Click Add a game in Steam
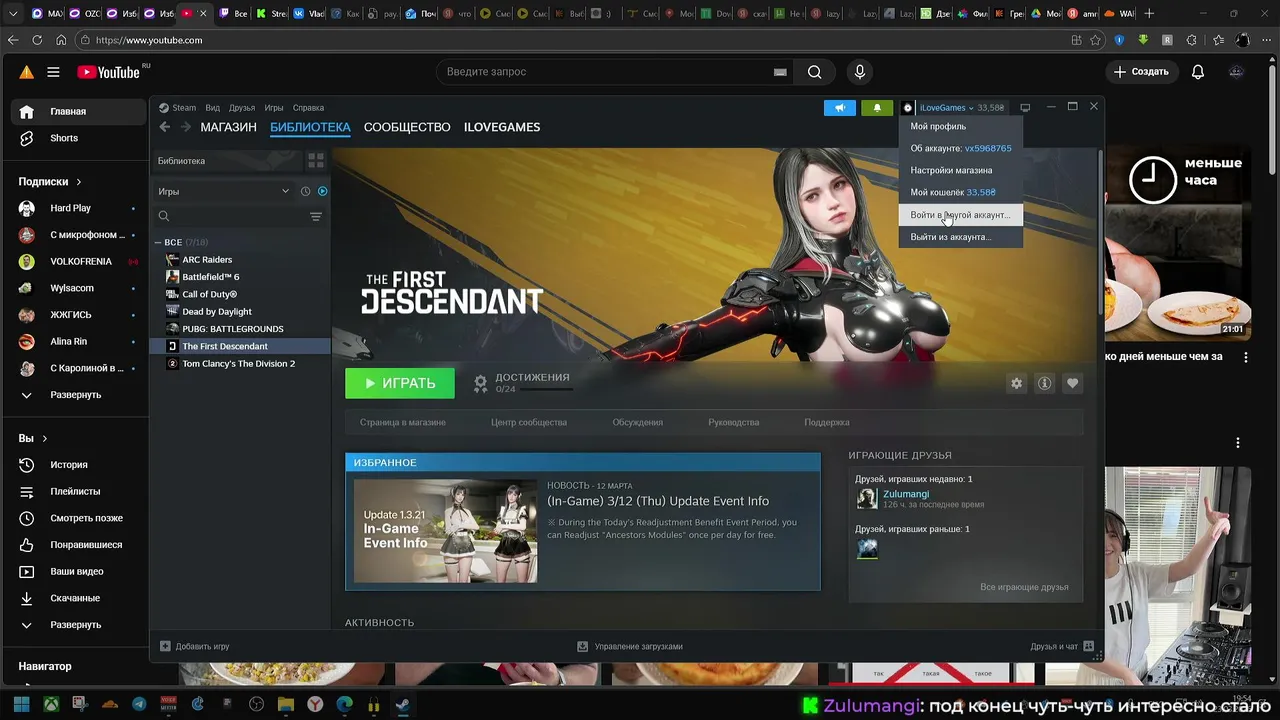This screenshot has height=720, width=1280. click(x=195, y=646)
